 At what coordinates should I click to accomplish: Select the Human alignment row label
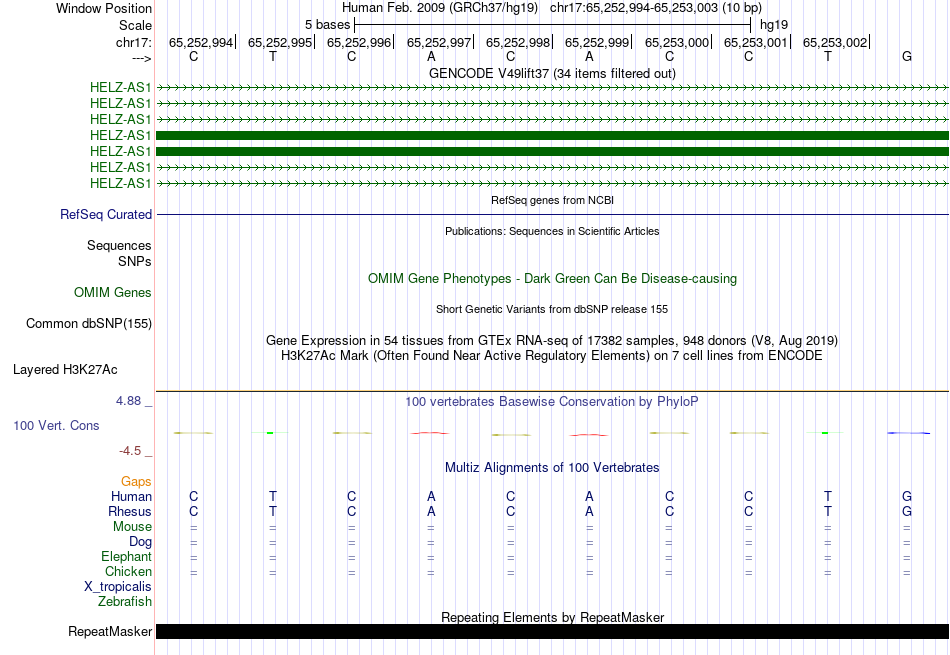(131, 497)
